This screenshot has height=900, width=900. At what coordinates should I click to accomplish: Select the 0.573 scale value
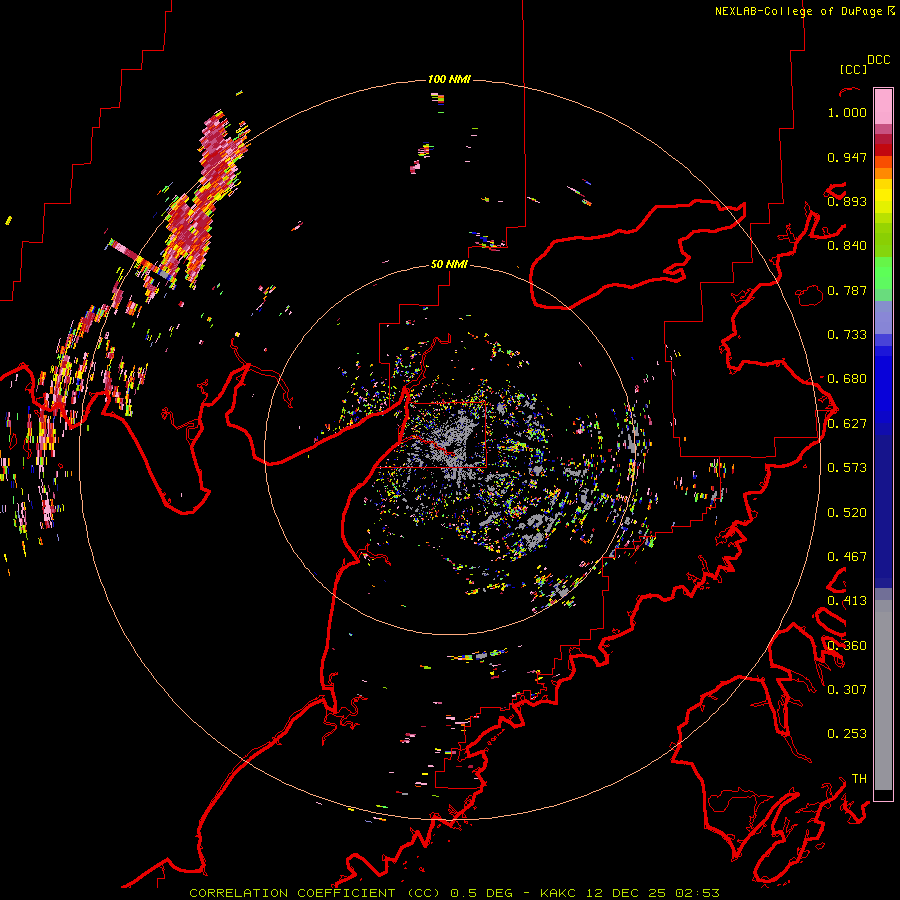[847, 468]
